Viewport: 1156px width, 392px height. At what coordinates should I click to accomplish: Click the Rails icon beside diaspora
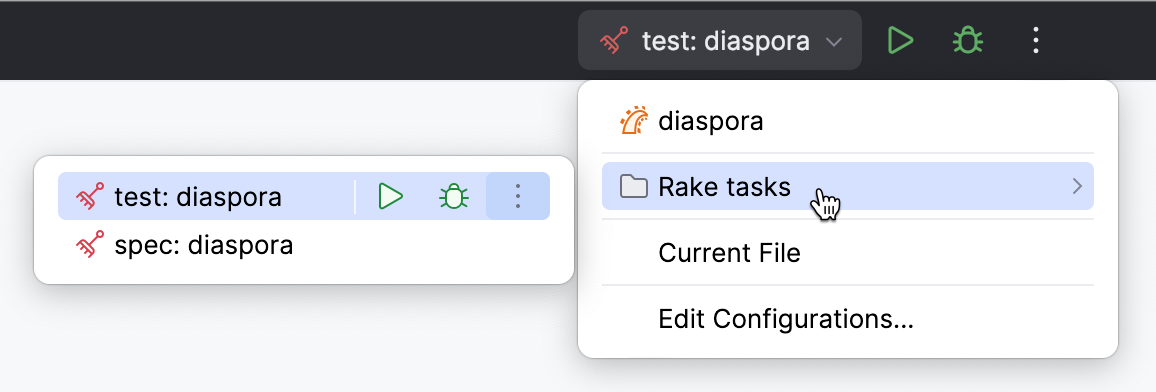pos(634,121)
